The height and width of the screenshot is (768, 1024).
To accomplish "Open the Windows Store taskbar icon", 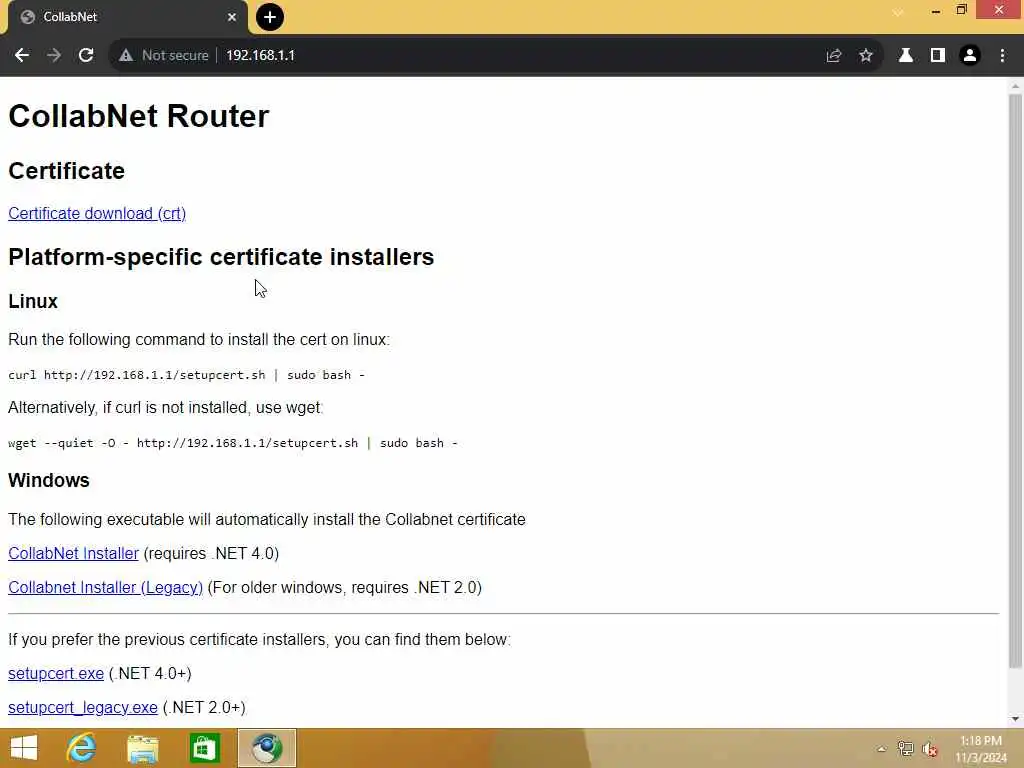I will [x=204, y=748].
